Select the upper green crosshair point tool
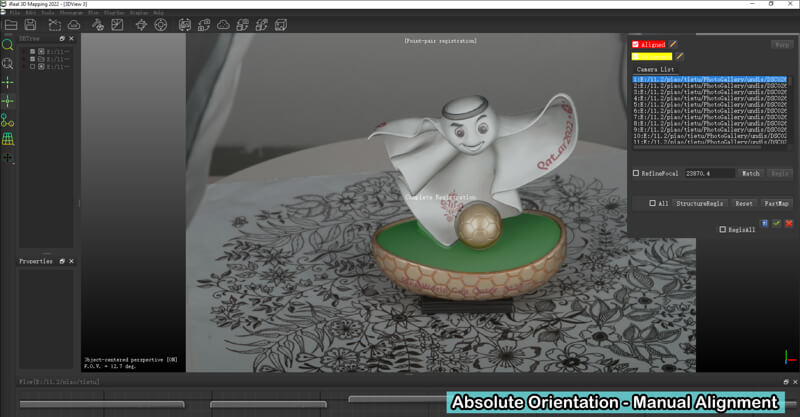The height and width of the screenshot is (417, 800). (x=8, y=82)
